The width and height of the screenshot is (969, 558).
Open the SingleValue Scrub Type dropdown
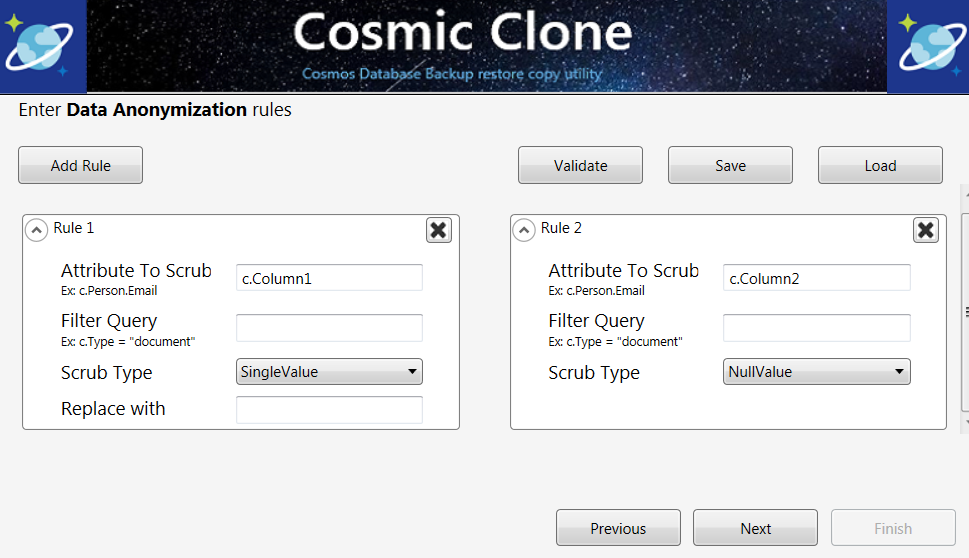[329, 371]
